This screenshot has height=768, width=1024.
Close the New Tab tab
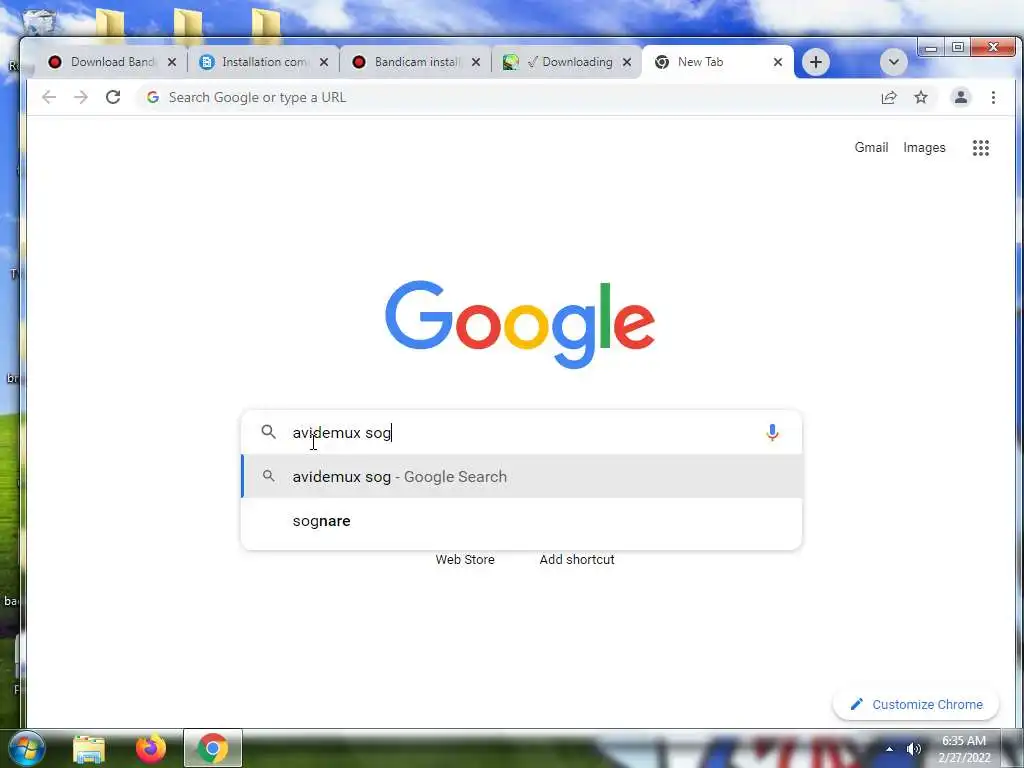pos(778,62)
